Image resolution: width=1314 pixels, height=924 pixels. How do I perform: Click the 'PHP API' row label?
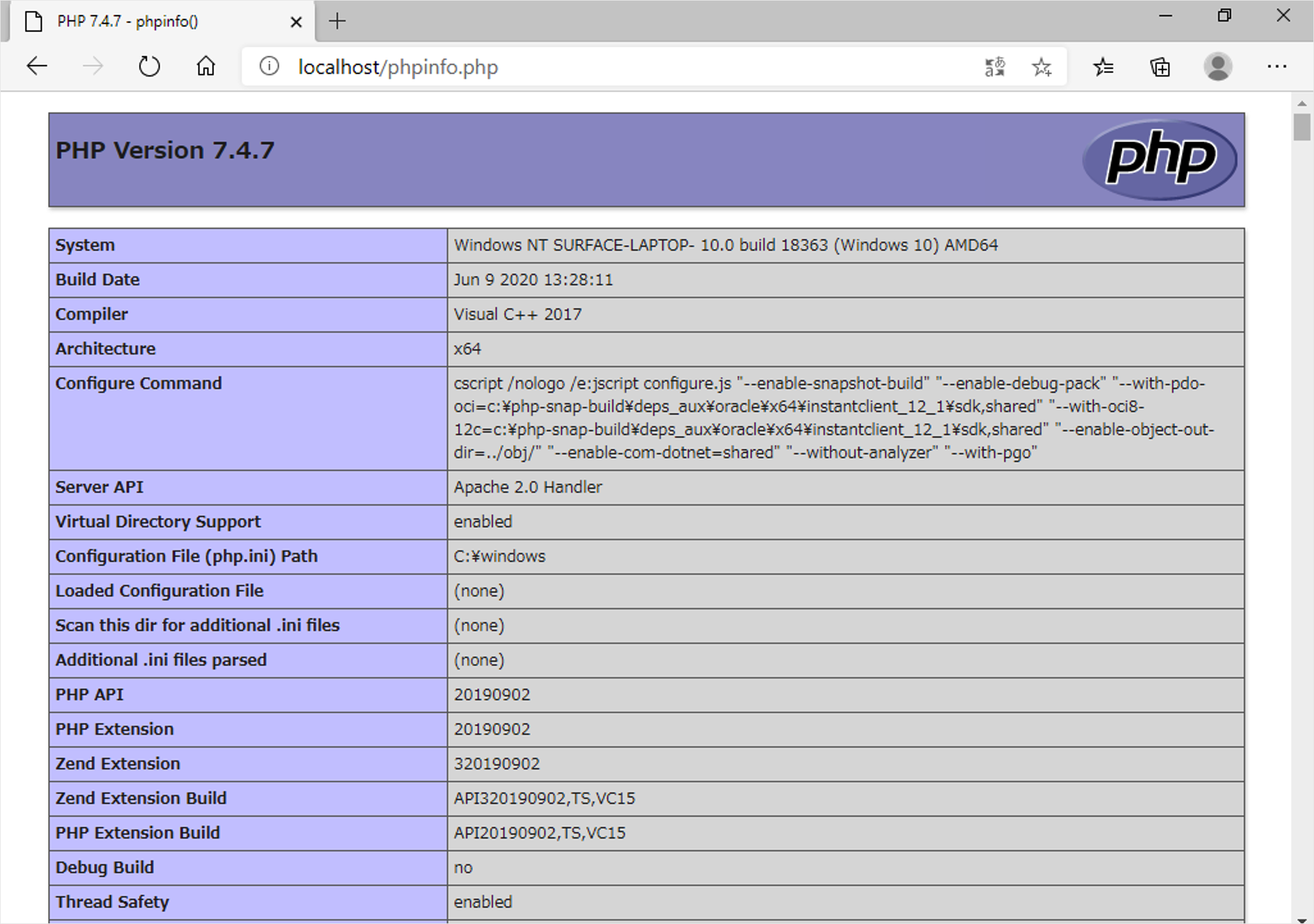tap(90, 695)
